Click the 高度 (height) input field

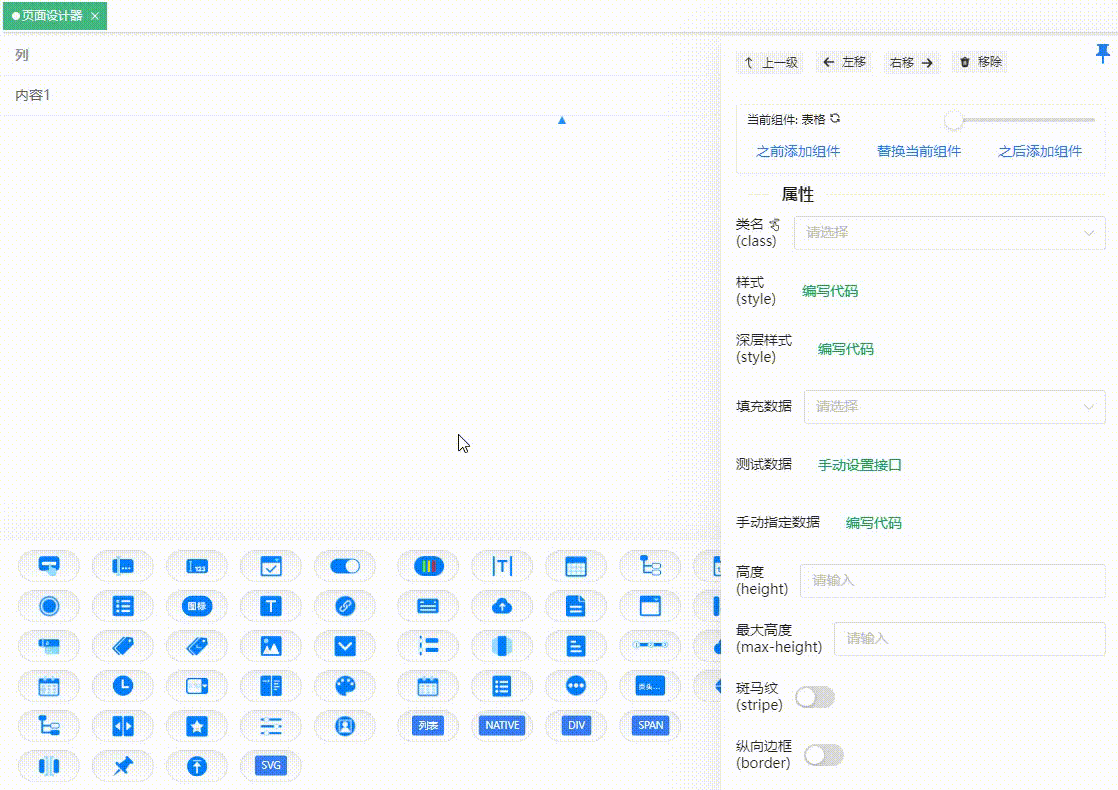pyautogui.click(x=950, y=581)
